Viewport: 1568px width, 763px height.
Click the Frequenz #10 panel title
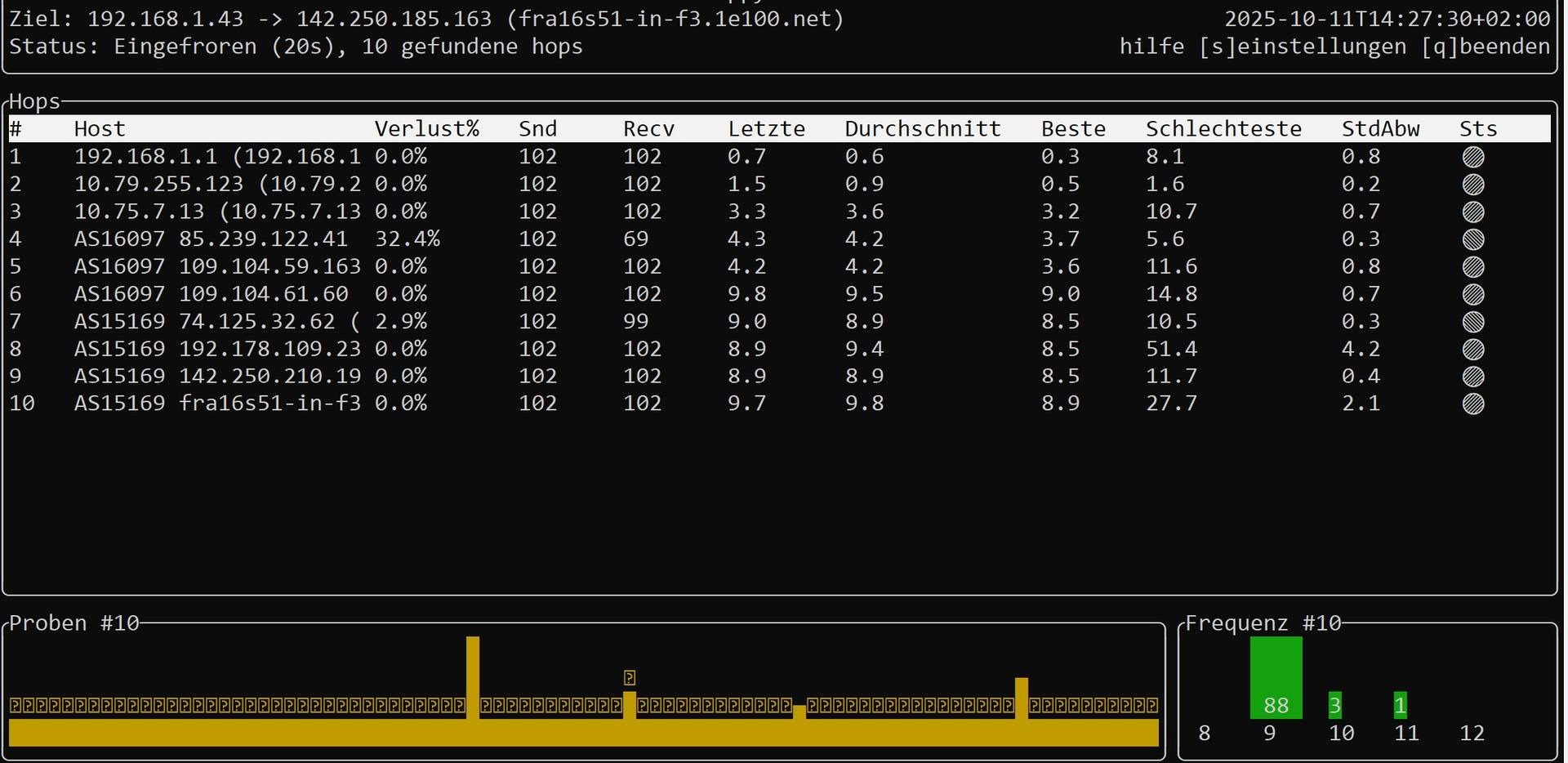coord(1263,623)
